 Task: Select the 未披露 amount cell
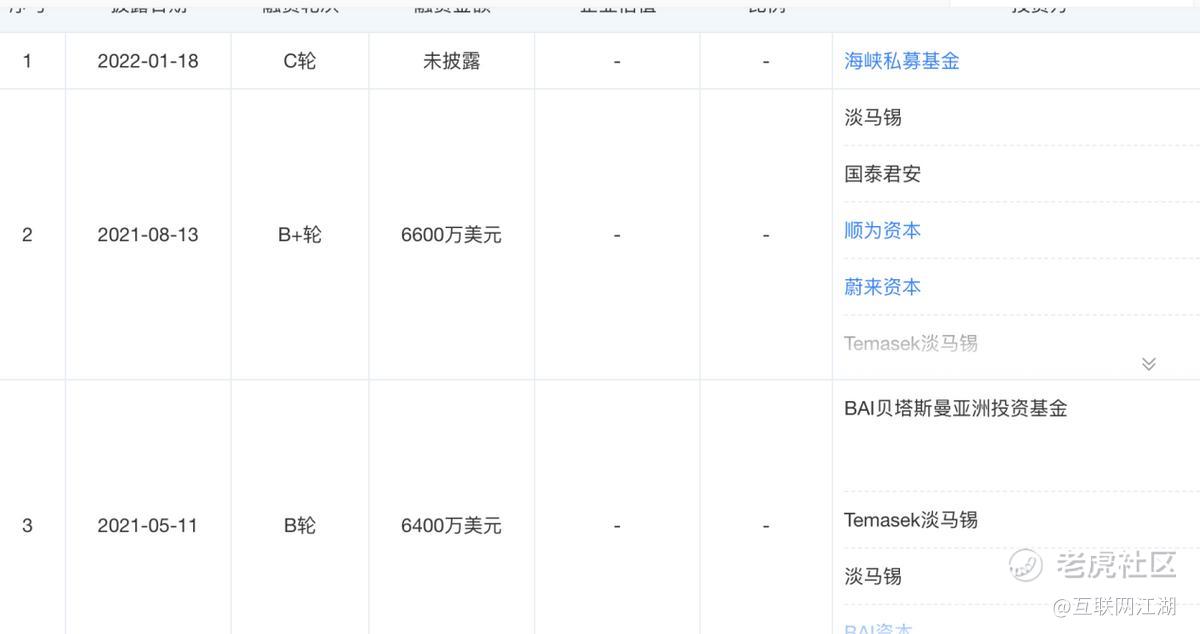tap(451, 61)
